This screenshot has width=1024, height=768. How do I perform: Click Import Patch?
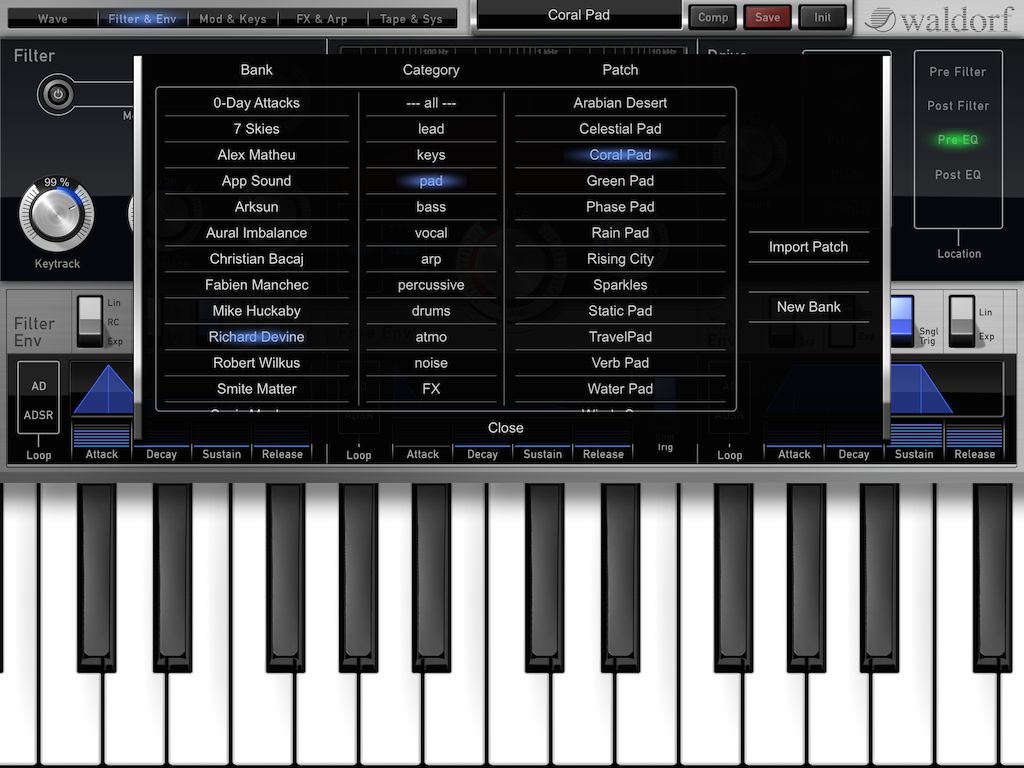[808, 247]
